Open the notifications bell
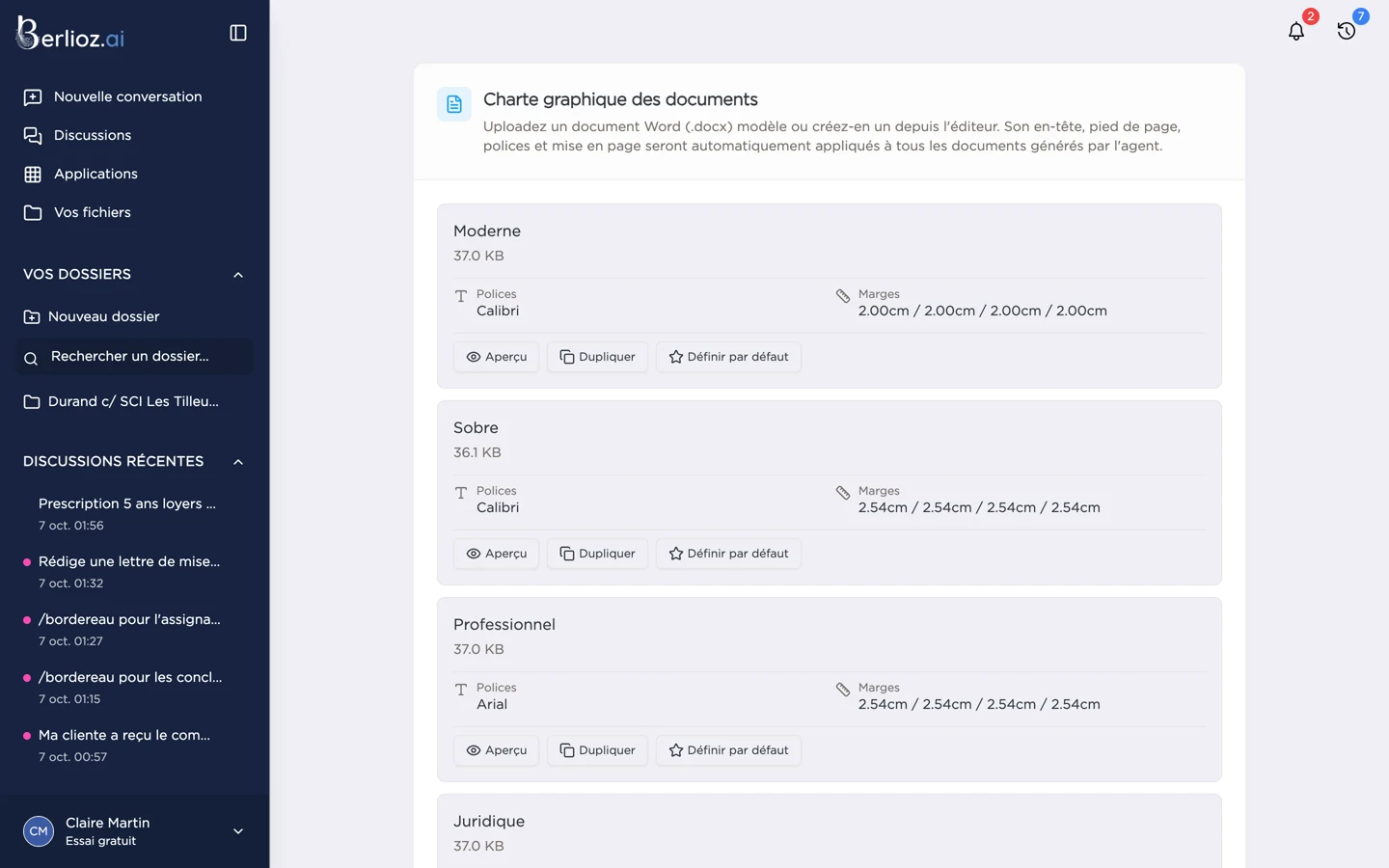 1296,31
